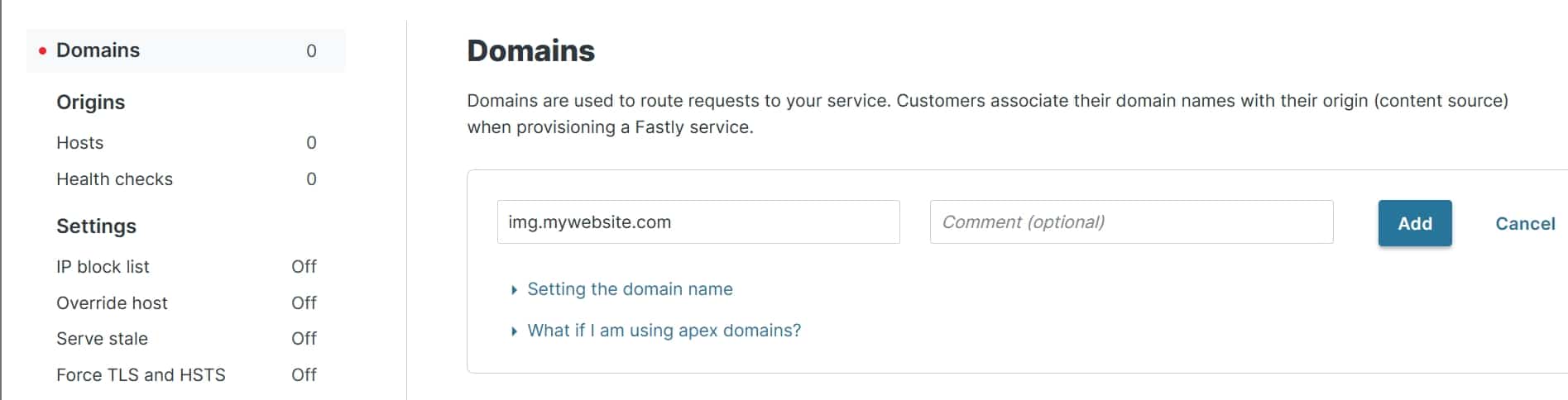Image resolution: width=1568 pixels, height=400 pixels.
Task: Focus the Comment (optional) input field
Action: click(1130, 222)
